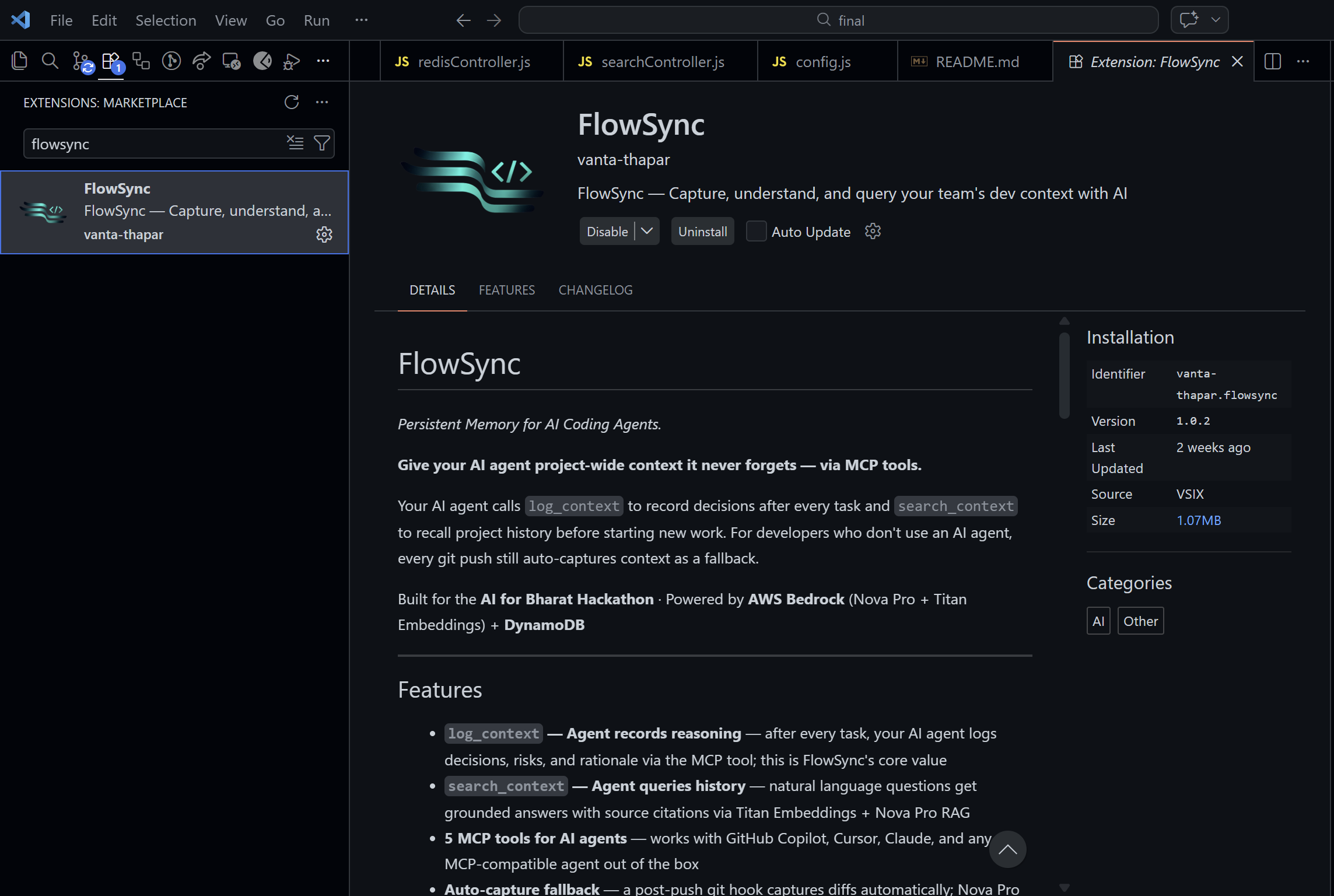
Task: Open the Run and Debug bug icon
Action: (x=292, y=61)
